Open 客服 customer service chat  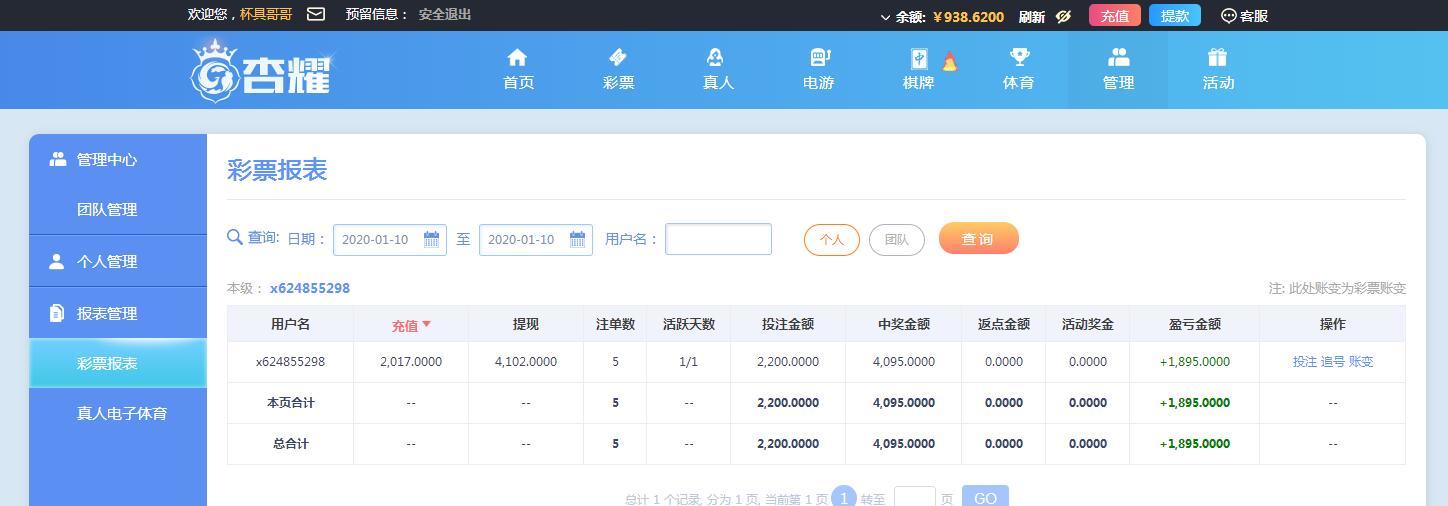(x=1244, y=16)
